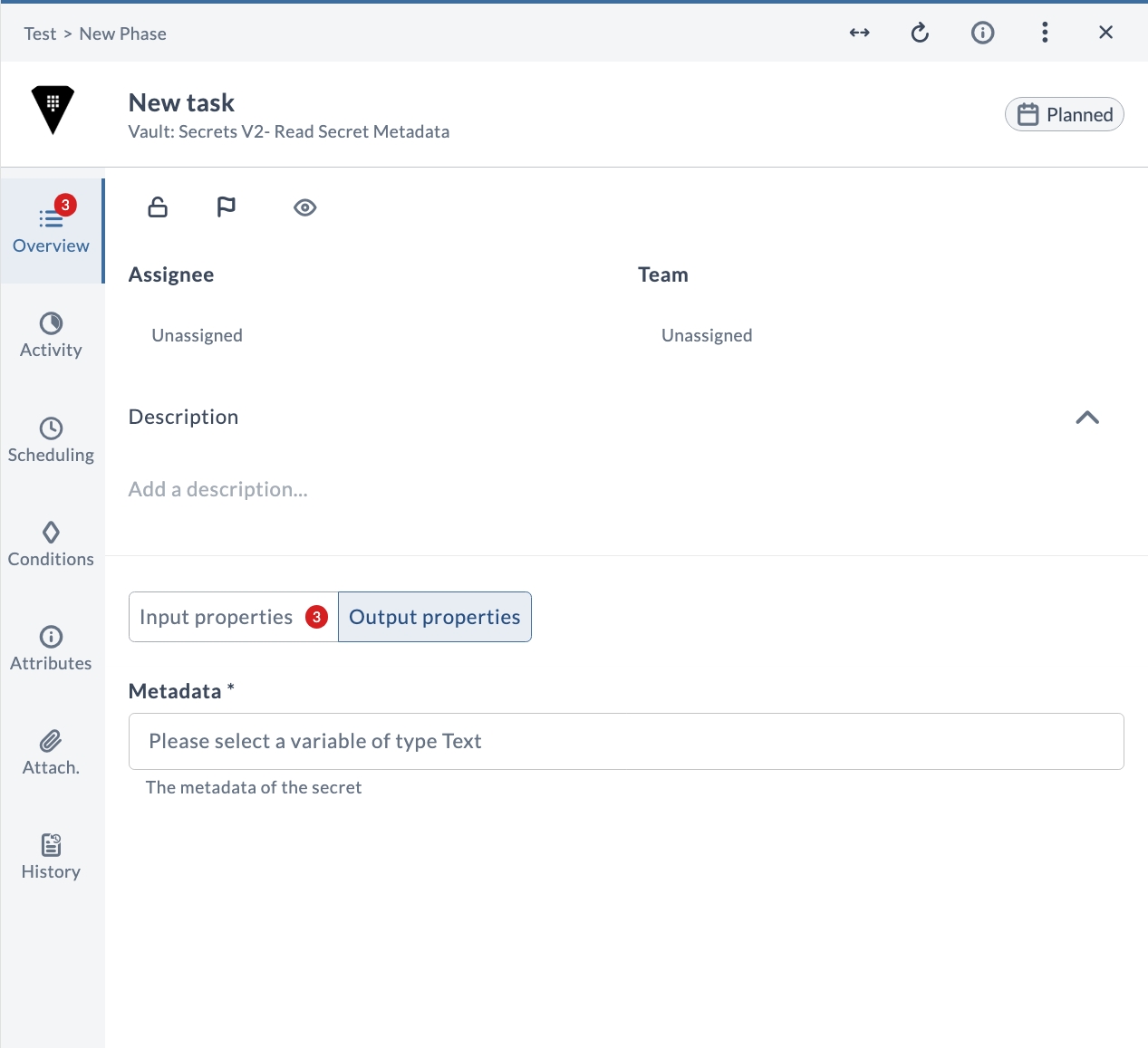Open the Planned status dropdown
The image size is (1148, 1048).
[x=1065, y=114]
